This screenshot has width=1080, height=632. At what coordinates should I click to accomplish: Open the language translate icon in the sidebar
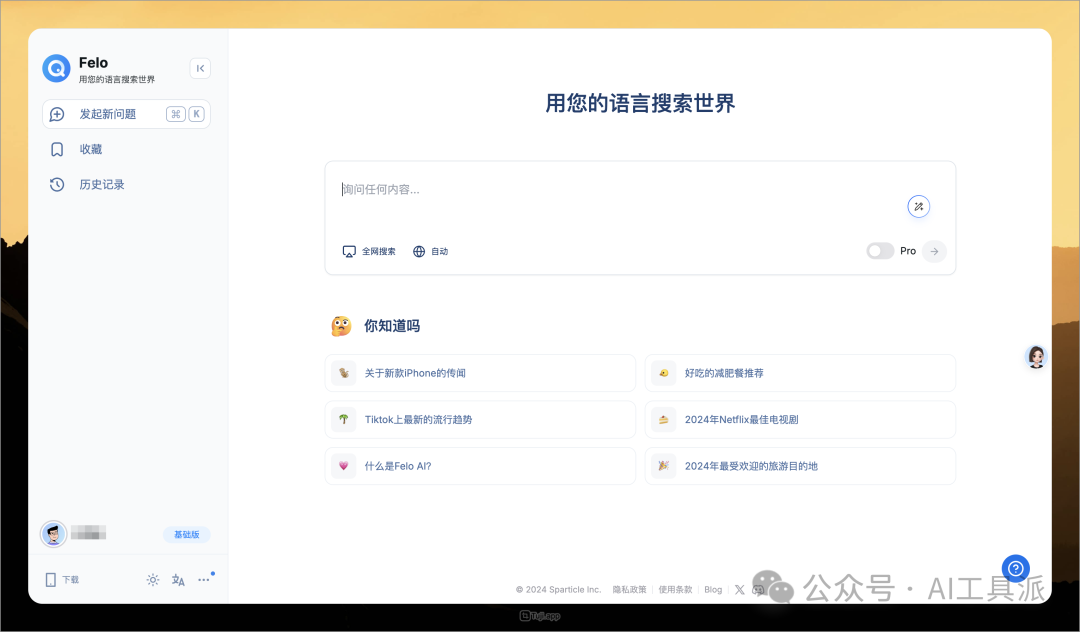click(178, 580)
